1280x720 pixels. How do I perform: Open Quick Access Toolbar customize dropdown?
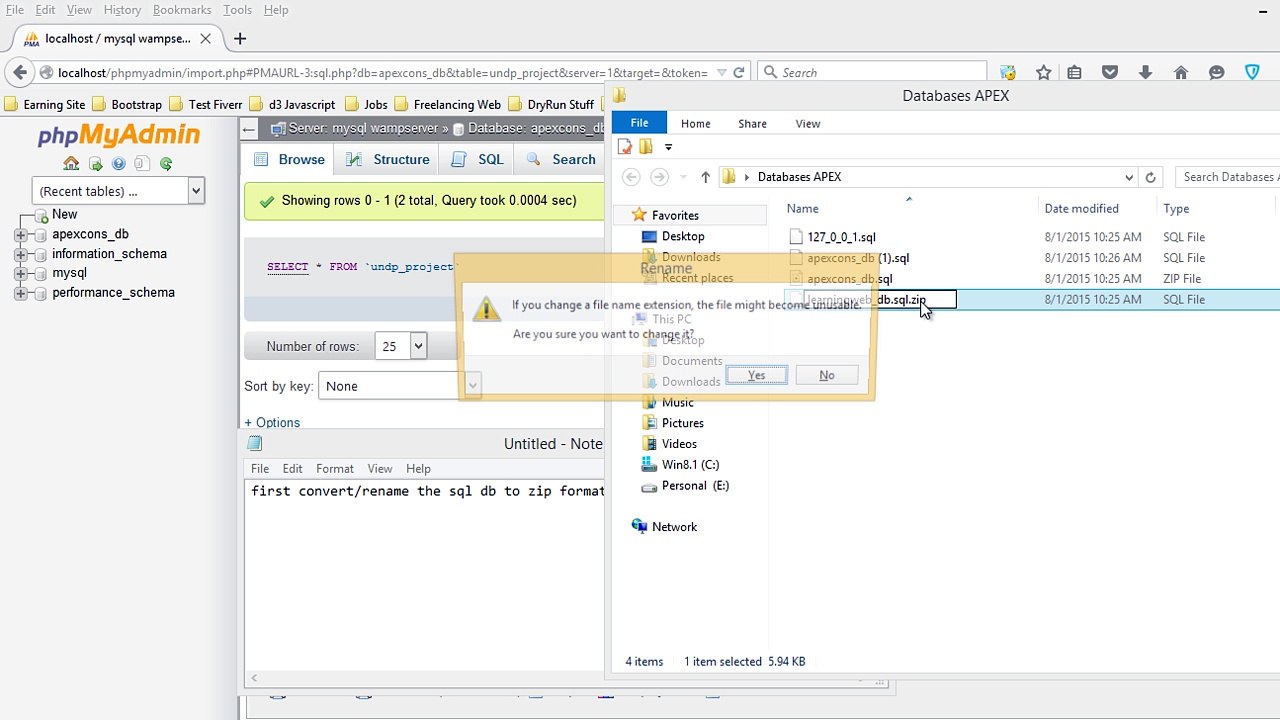click(668, 147)
